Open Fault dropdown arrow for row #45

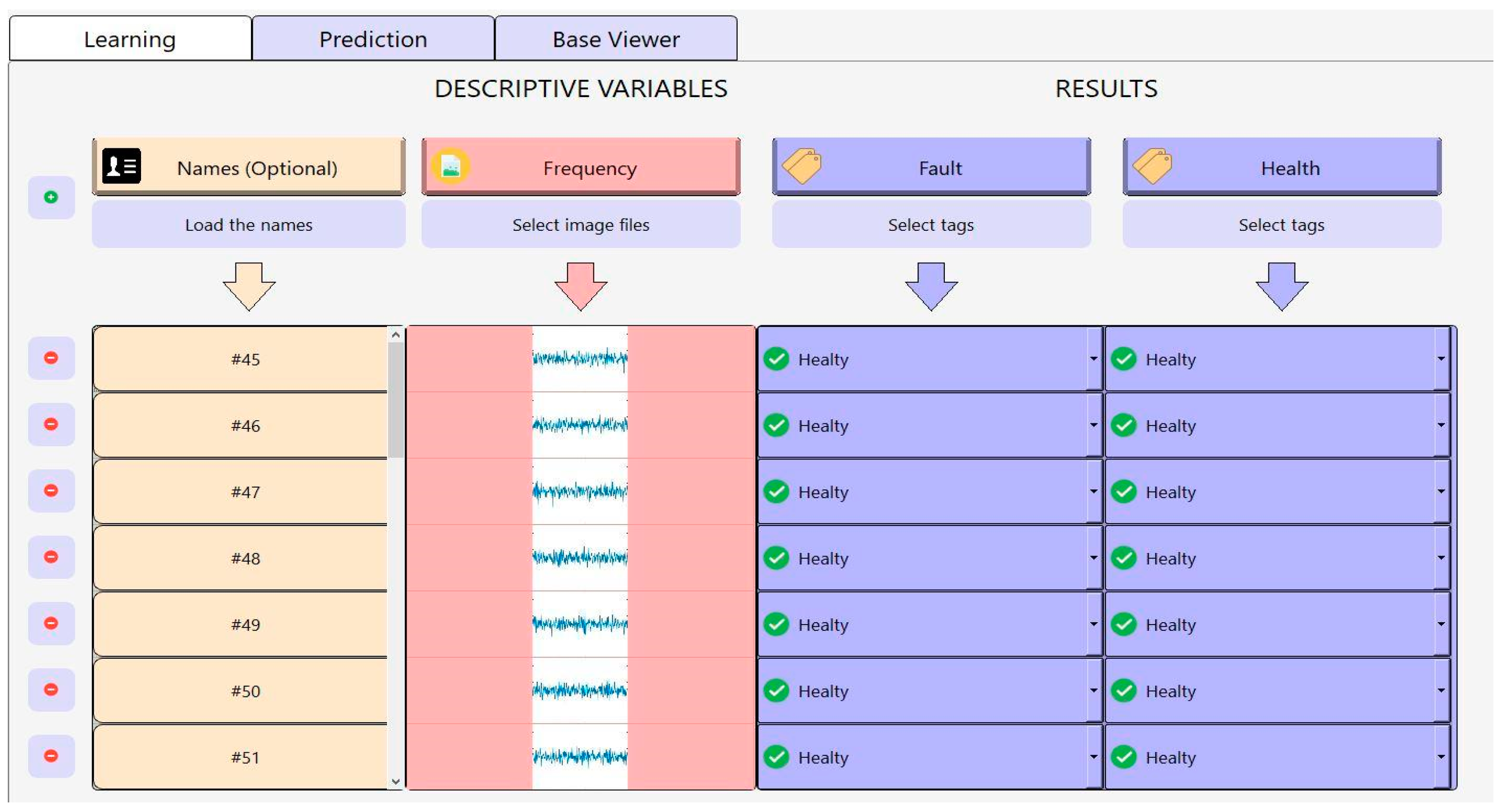[x=1094, y=359]
